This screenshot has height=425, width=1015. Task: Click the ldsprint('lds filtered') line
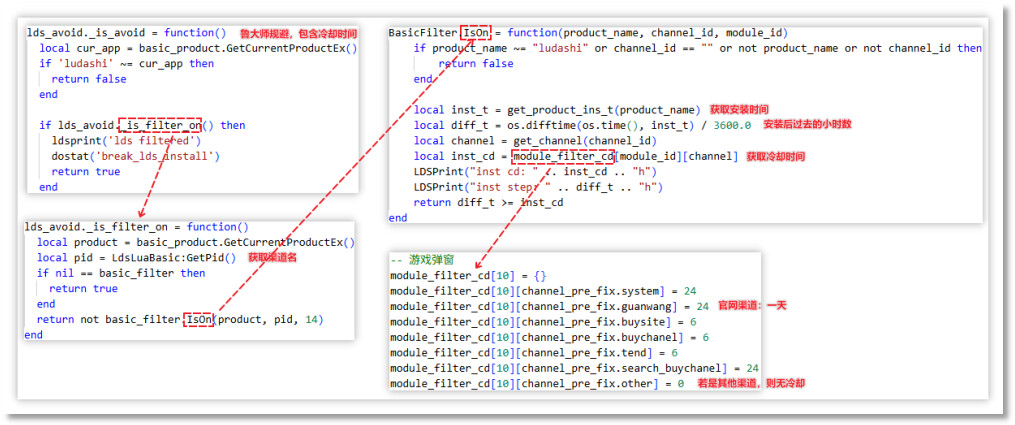point(119,141)
